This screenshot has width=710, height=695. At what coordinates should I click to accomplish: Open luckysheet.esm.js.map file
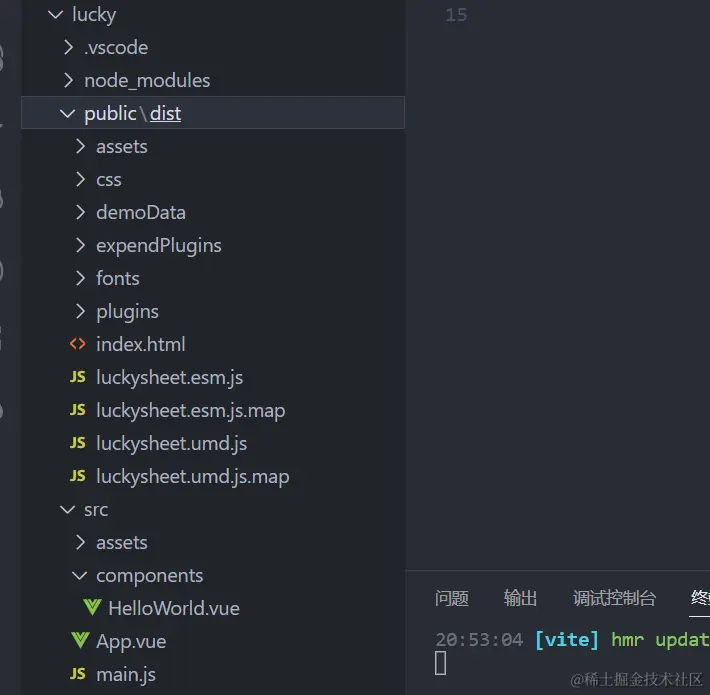191,411
